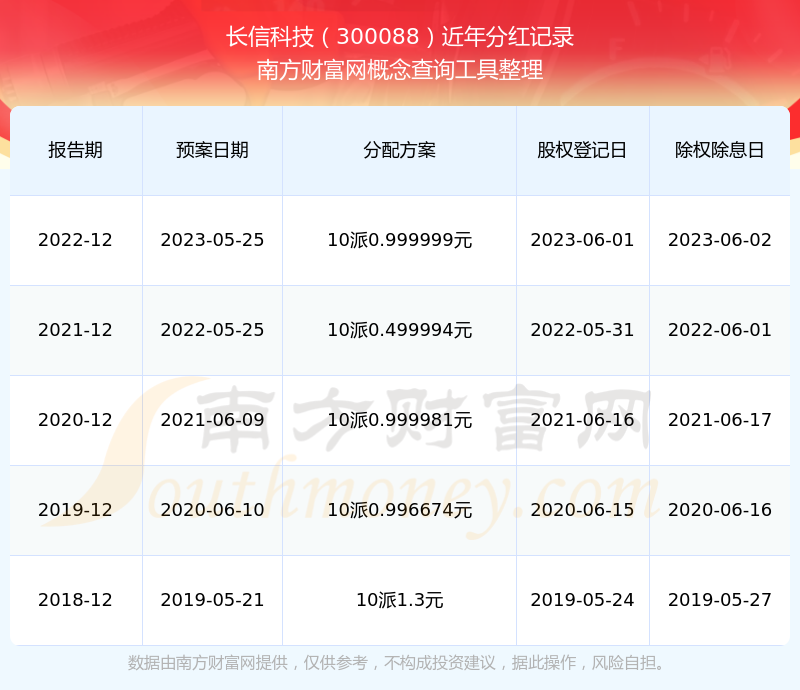
Task: Select report period cell 2018-12
Action: click(x=76, y=599)
